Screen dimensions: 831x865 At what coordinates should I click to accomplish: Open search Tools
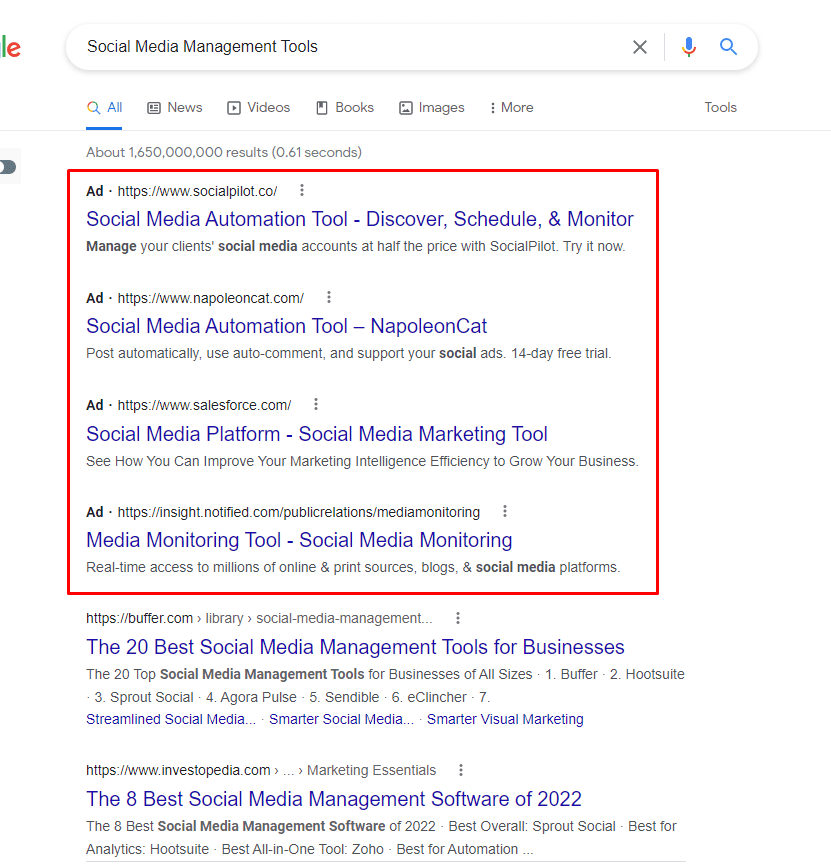720,107
